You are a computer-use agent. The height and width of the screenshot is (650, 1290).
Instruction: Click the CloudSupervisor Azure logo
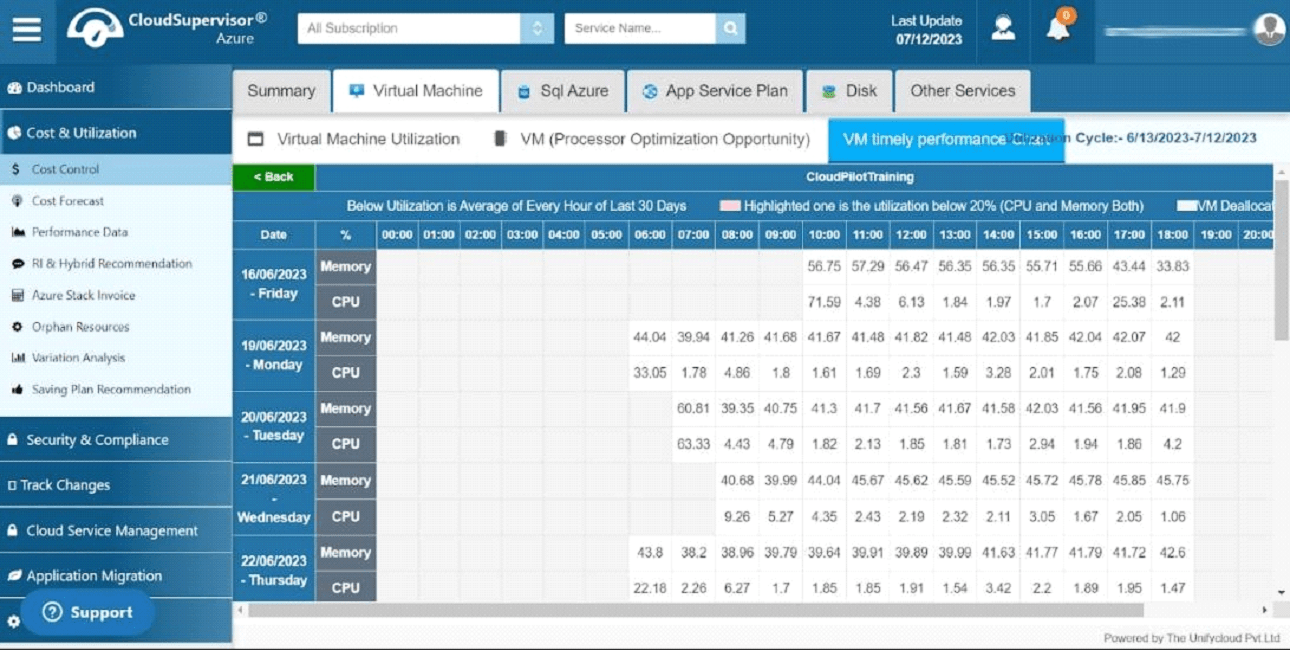coord(167,29)
